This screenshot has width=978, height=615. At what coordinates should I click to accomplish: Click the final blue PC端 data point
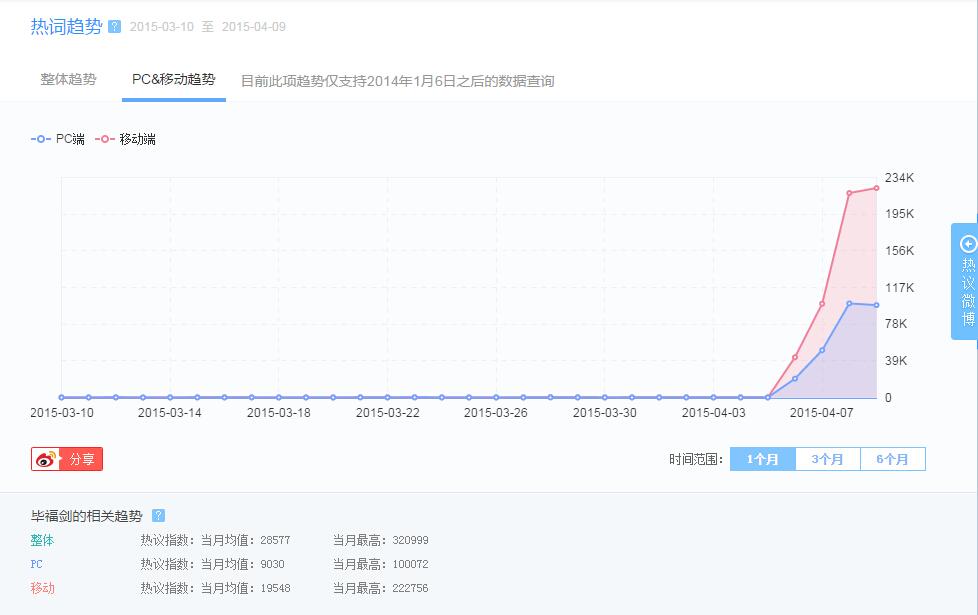pyautogui.click(x=876, y=305)
